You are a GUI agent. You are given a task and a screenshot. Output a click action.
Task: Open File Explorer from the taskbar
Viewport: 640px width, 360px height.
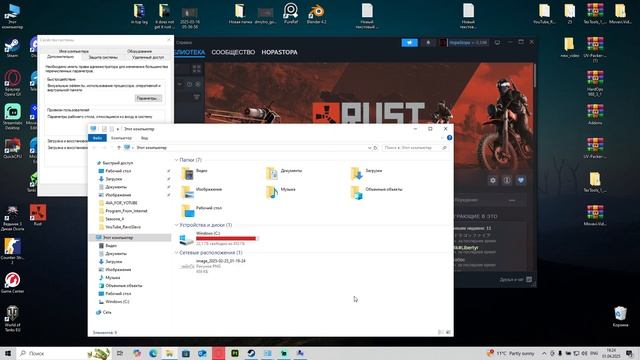coord(169,353)
